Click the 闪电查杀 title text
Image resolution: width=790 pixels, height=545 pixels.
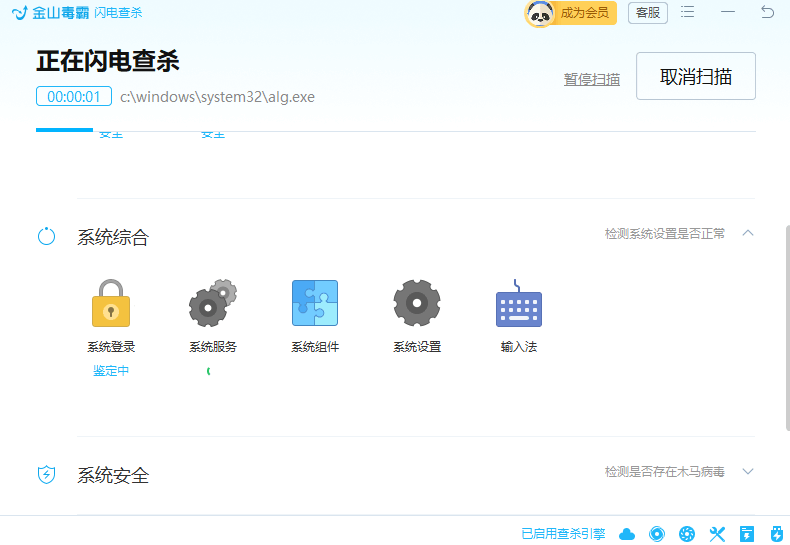pyautogui.click(x=118, y=13)
